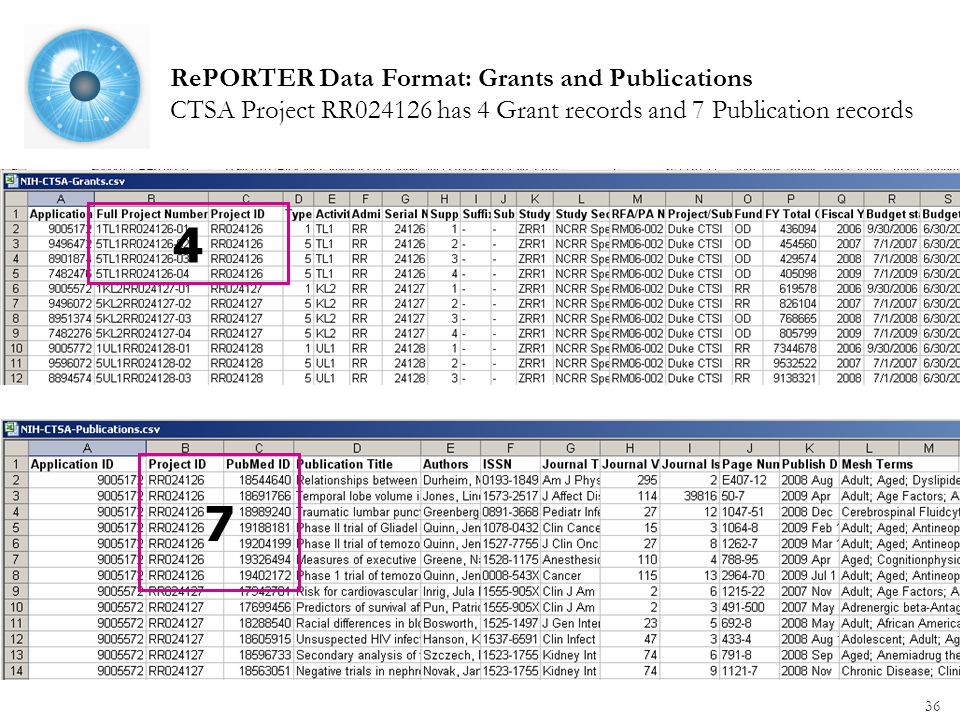
Task: Select PubMed ID cell 18691766
Action: [x=258, y=496]
